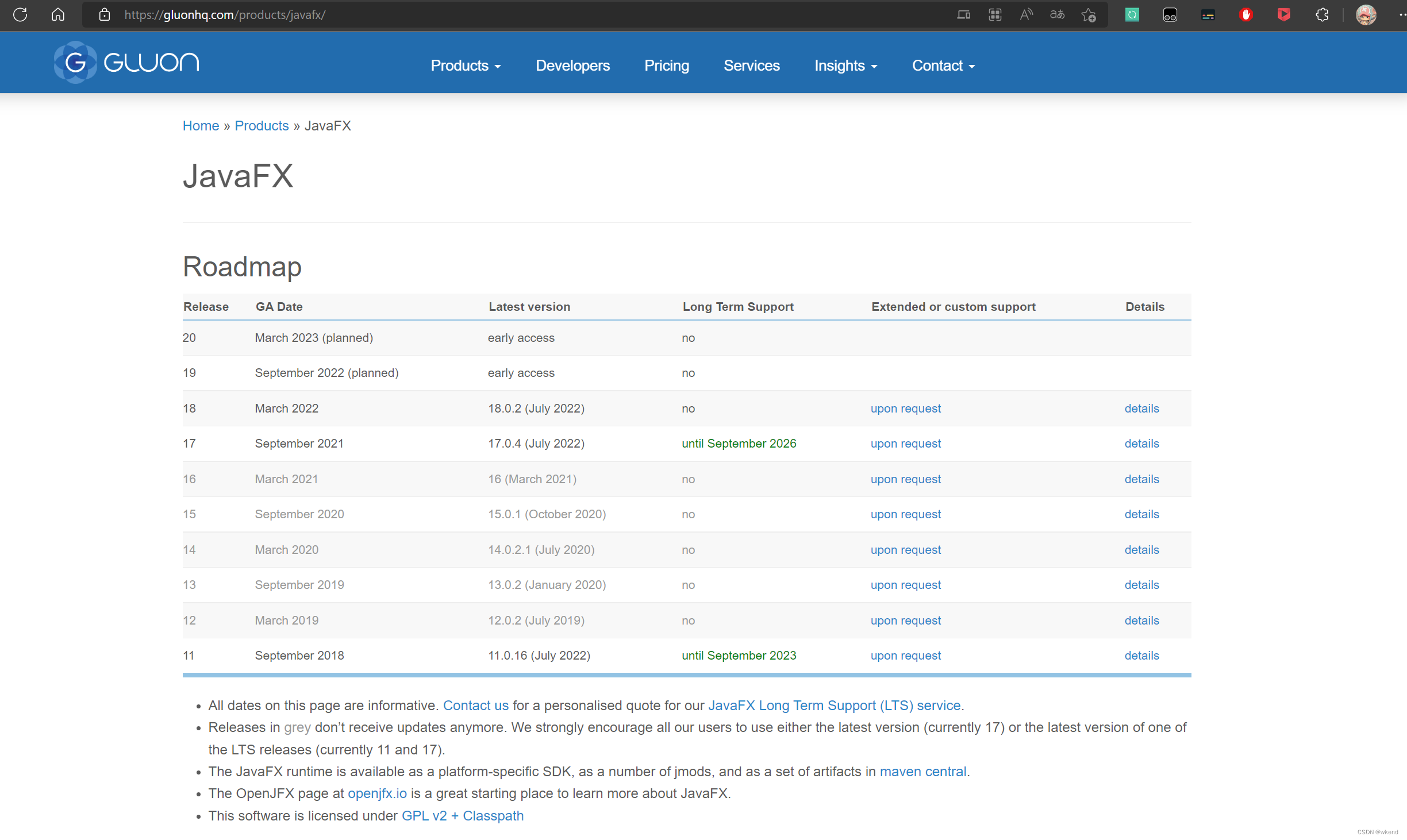This screenshot has height=840, width=1407.
Task: Open the app availability icon in the address bar
Action: 964,15
